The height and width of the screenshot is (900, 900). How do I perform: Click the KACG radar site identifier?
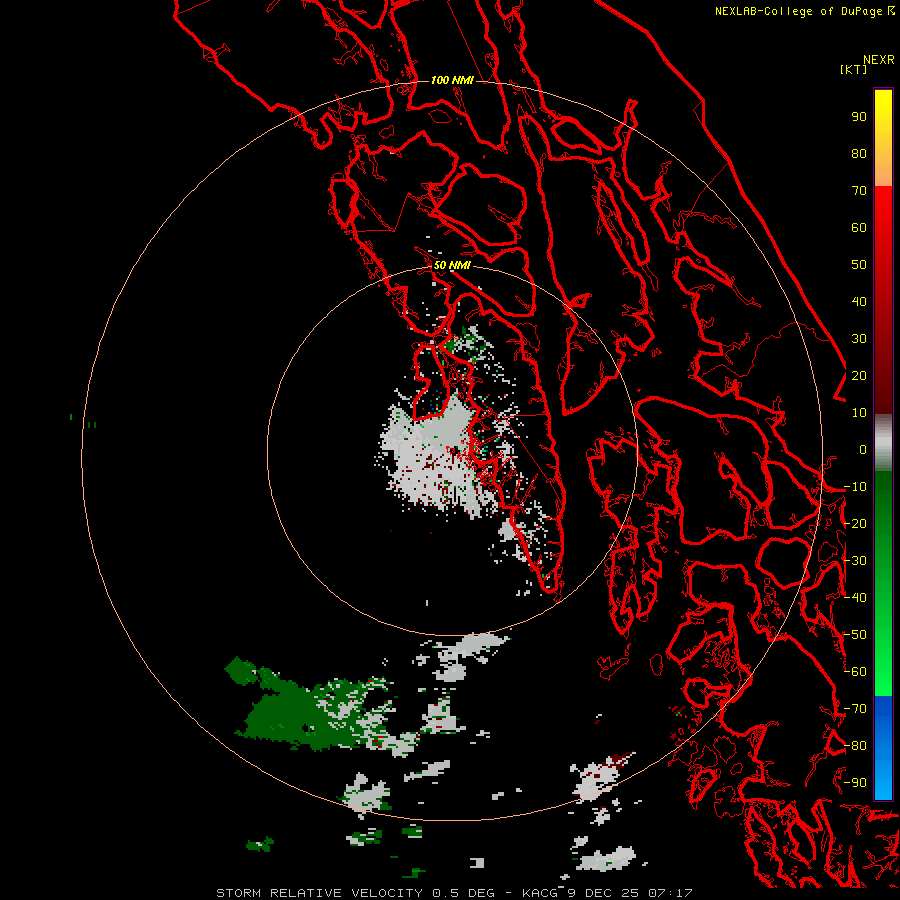coord(540,893)
